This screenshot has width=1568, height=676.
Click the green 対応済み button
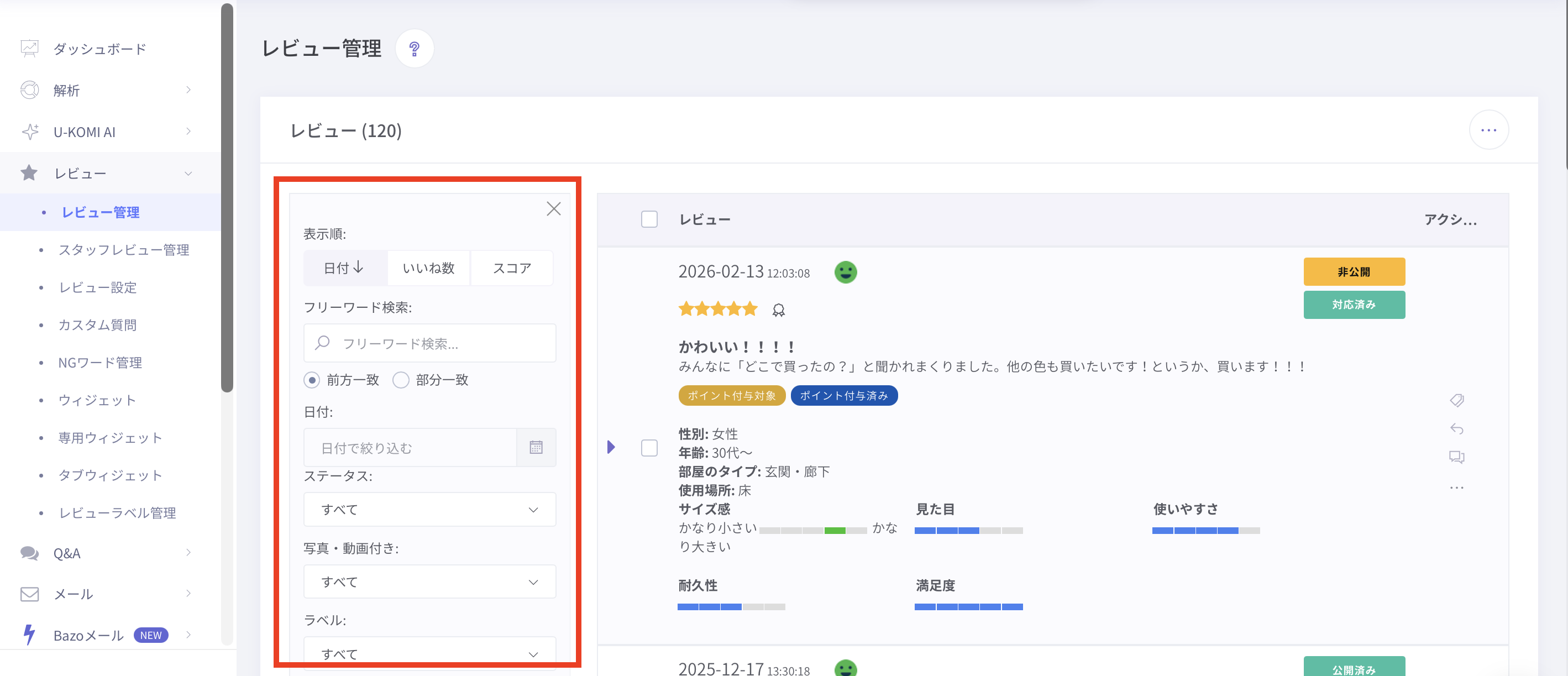[x=1354, y=305]
